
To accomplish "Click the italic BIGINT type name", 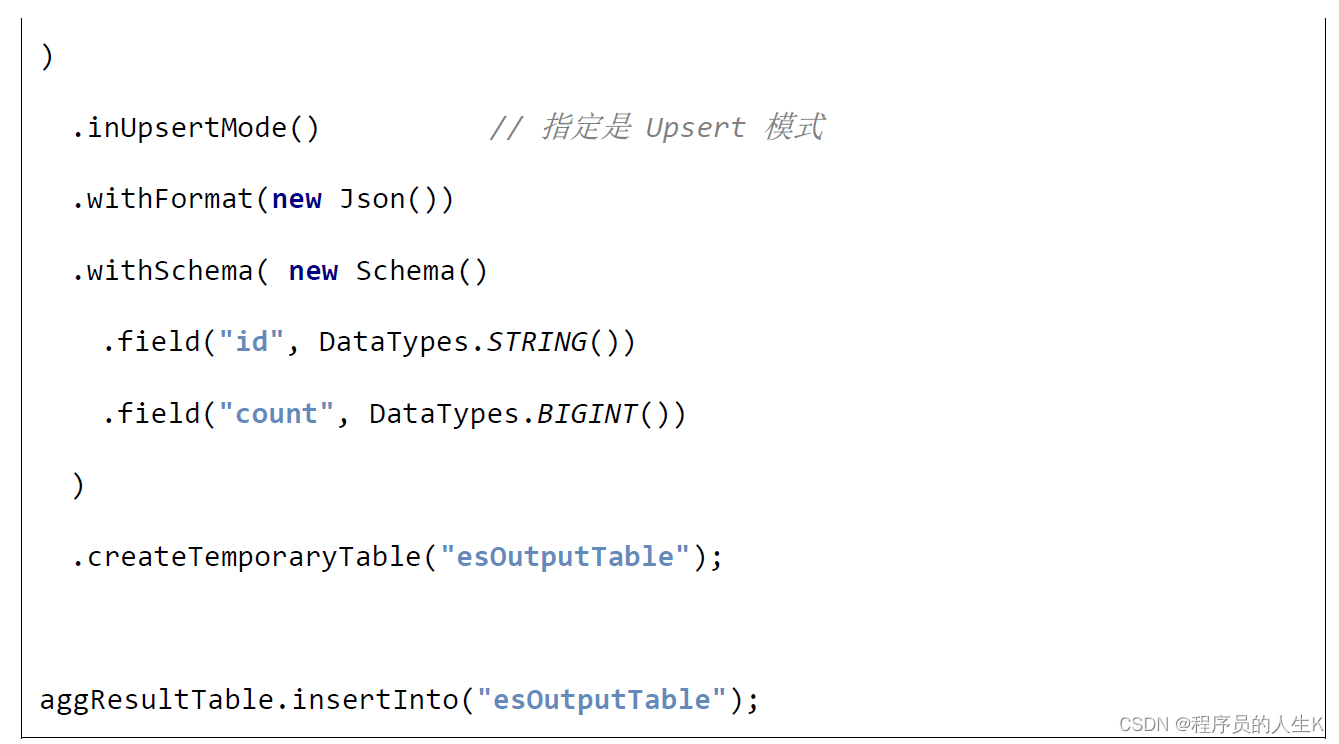I will tap(587, 413).
